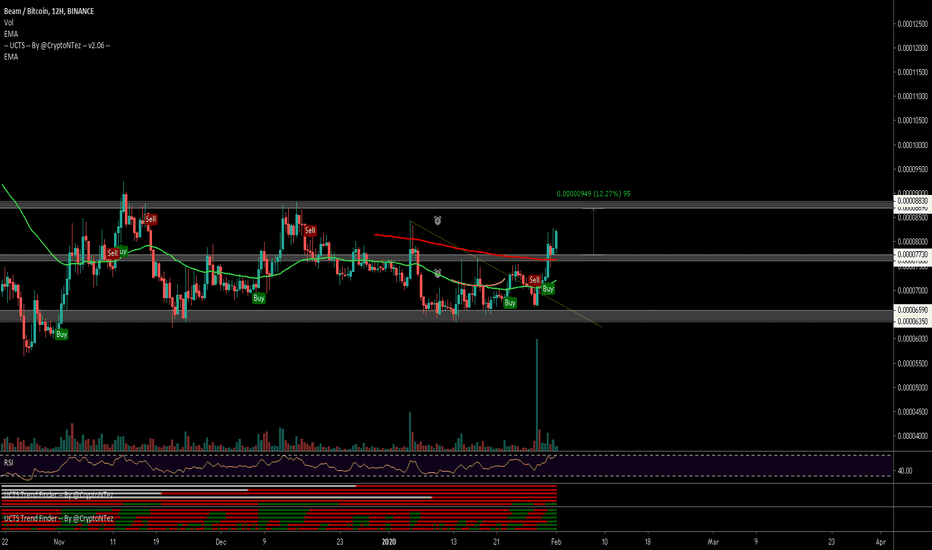Screen dimensions: 932x550
Task: Click the lower alarm clock alert icon
Action: 437,274
